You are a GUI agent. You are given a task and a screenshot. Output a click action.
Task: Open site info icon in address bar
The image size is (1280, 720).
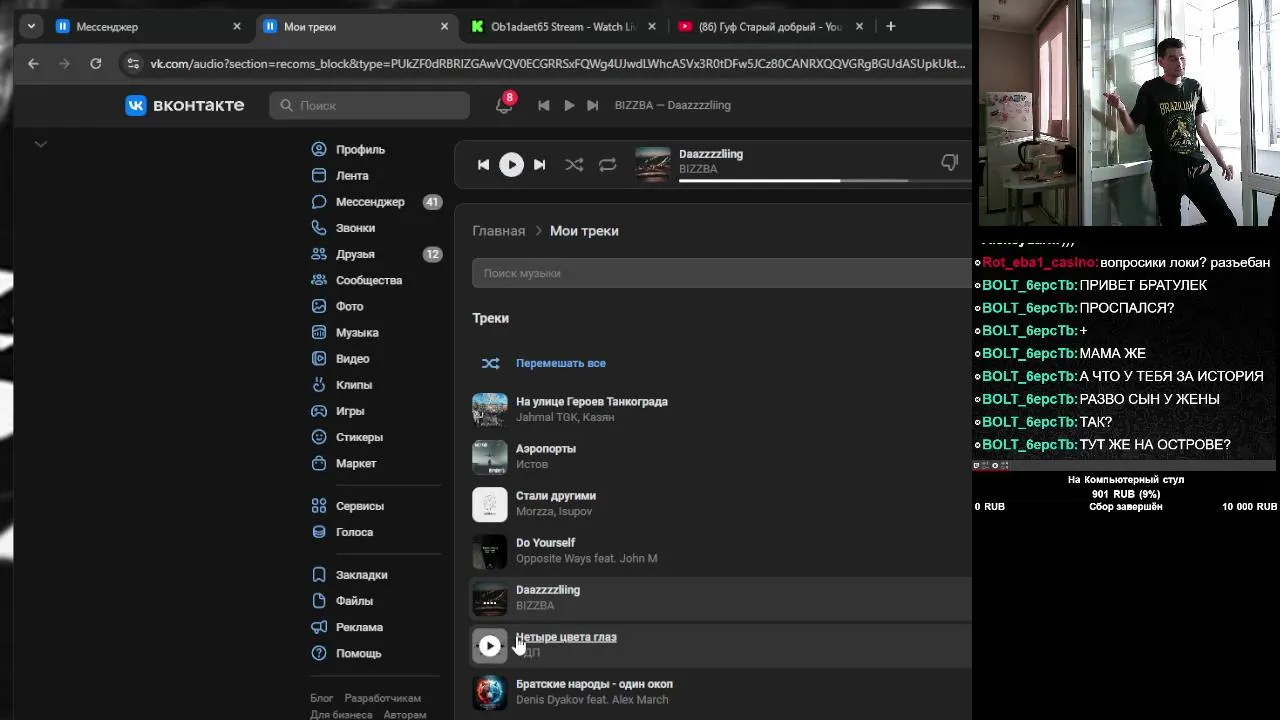pyautogui.click(x=133, y=63)
